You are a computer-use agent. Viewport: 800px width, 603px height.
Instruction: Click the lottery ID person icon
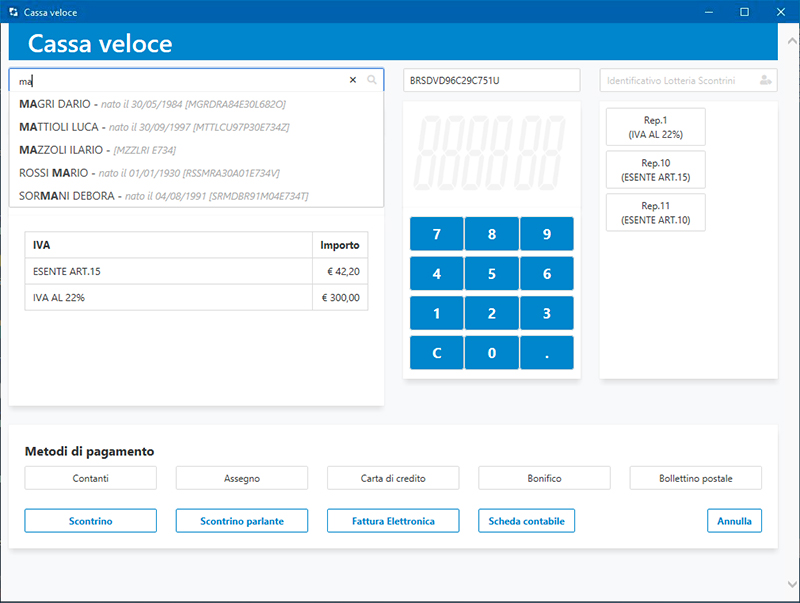point(765,80)
